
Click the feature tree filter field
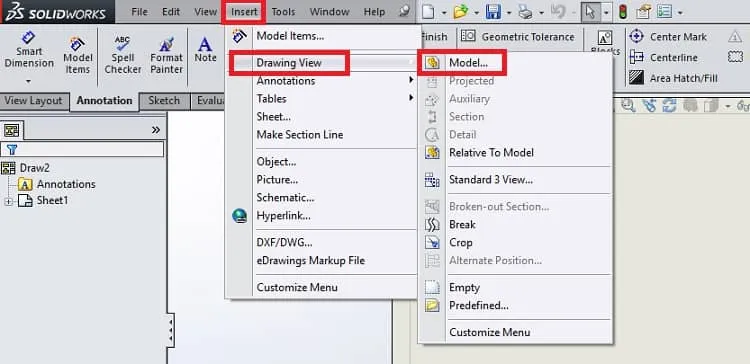click(82, 149)
